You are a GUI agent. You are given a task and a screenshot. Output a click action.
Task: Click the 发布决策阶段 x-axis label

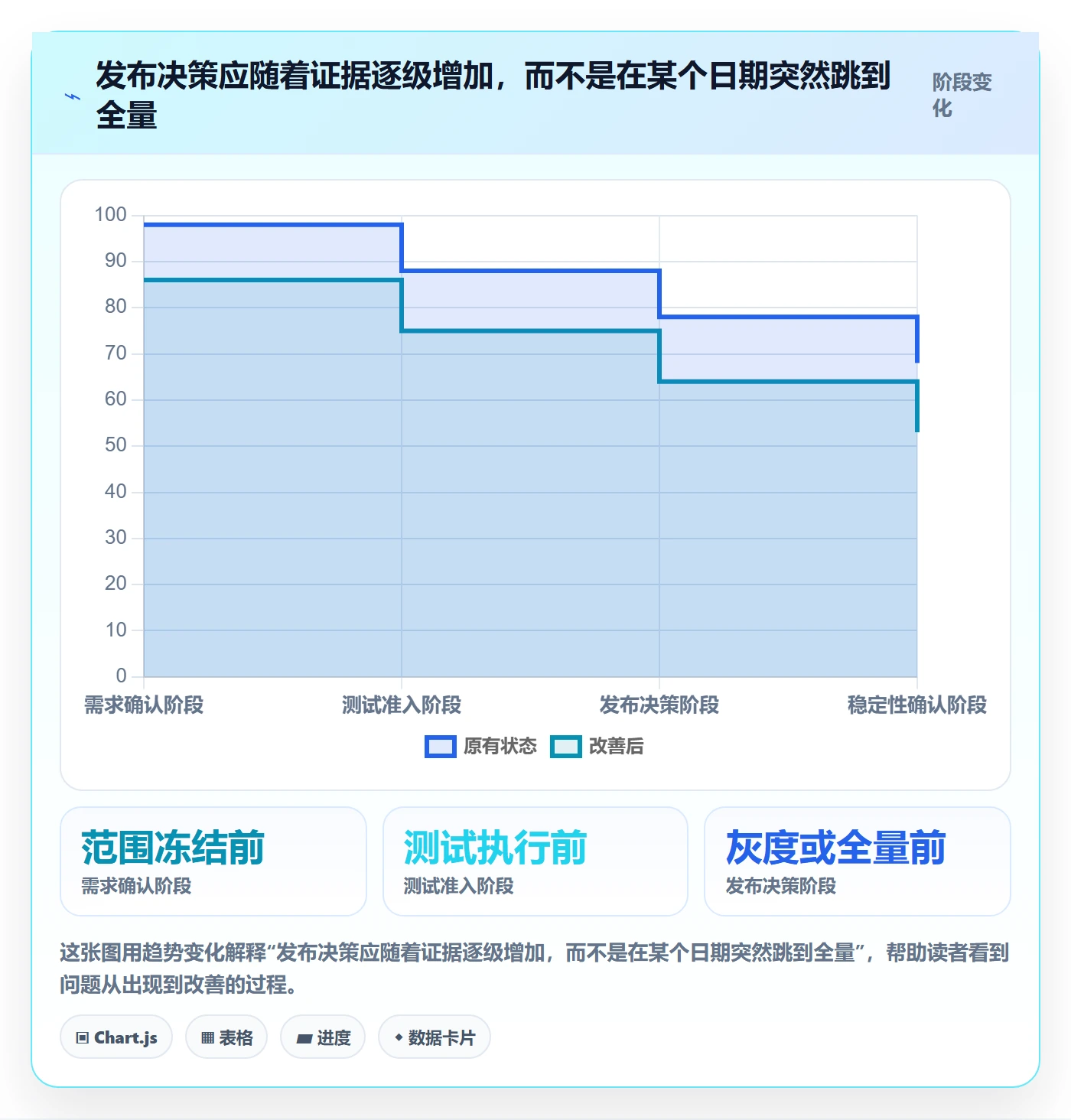tap(659, 705)
